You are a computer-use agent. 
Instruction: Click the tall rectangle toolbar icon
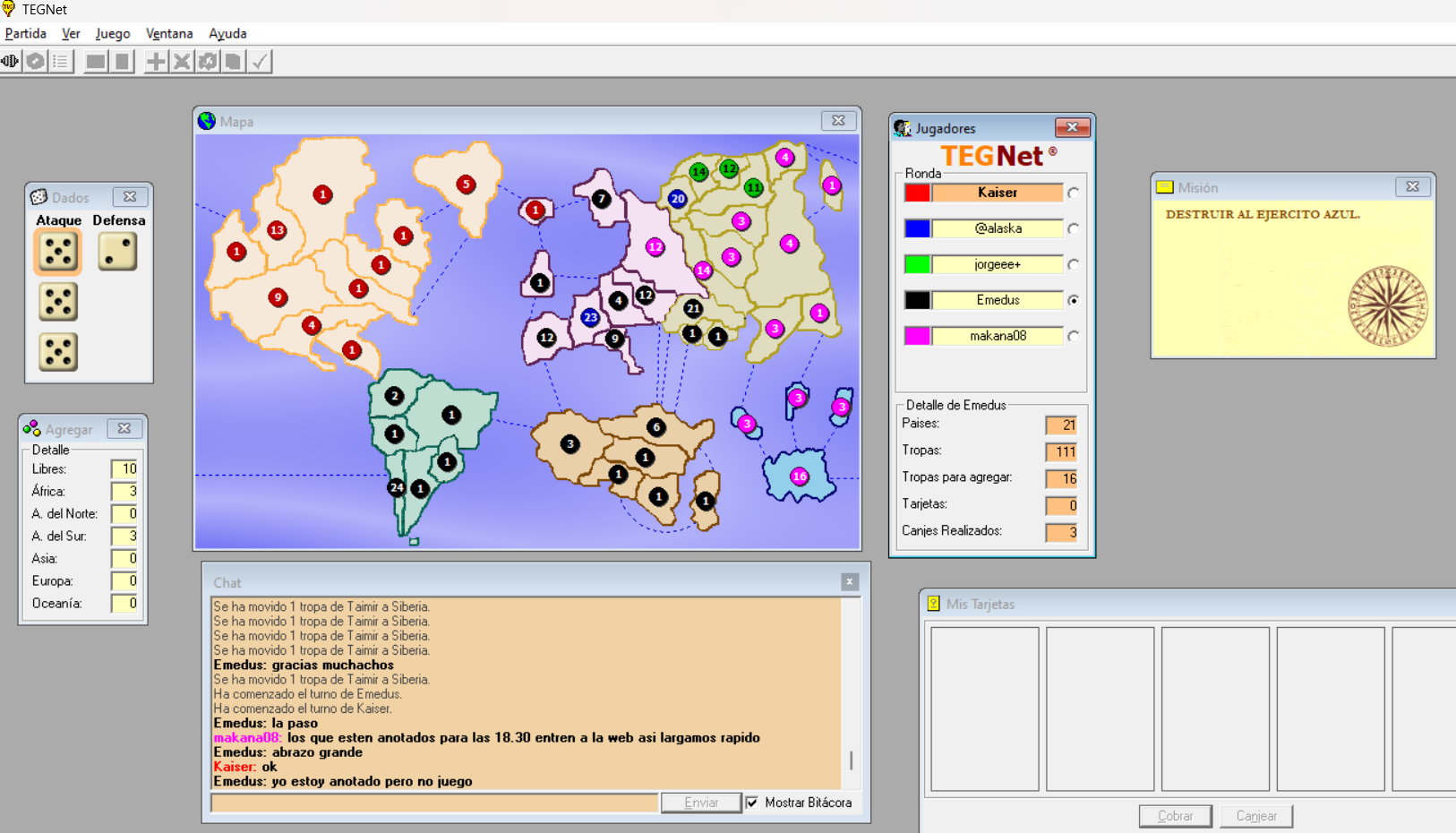(x=123, y=61)
